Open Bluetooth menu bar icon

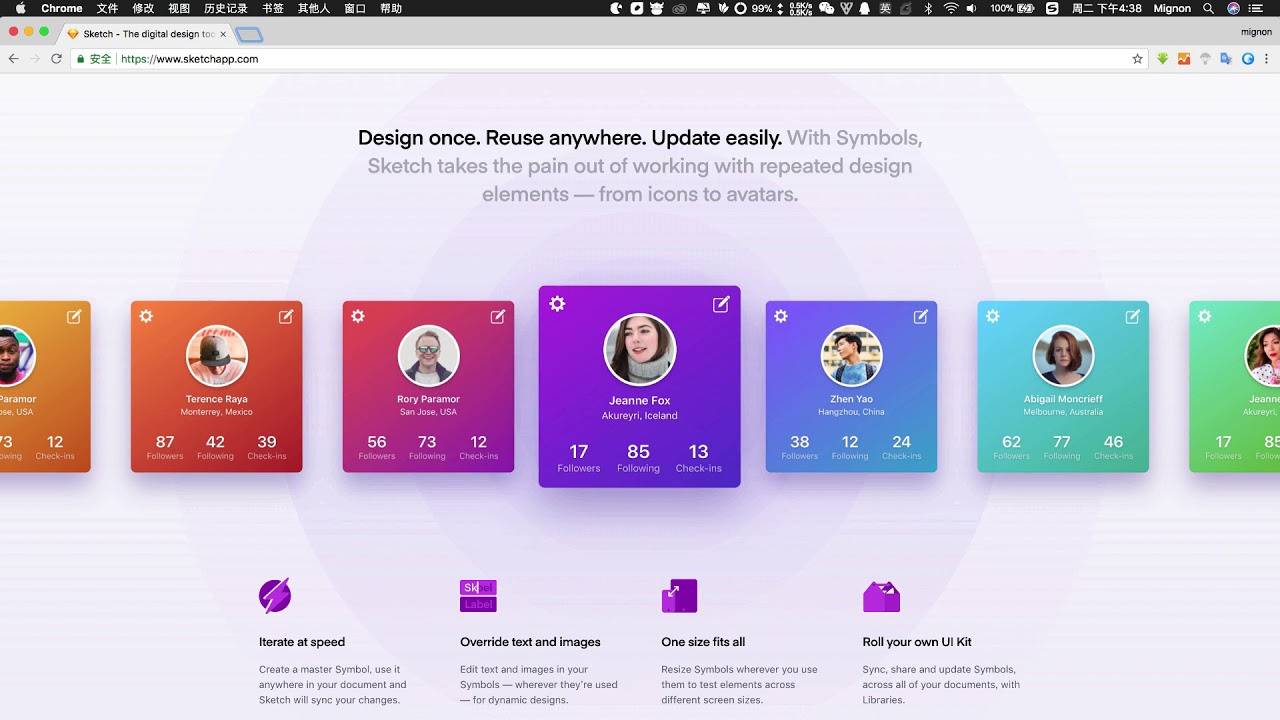click(928, 8)
